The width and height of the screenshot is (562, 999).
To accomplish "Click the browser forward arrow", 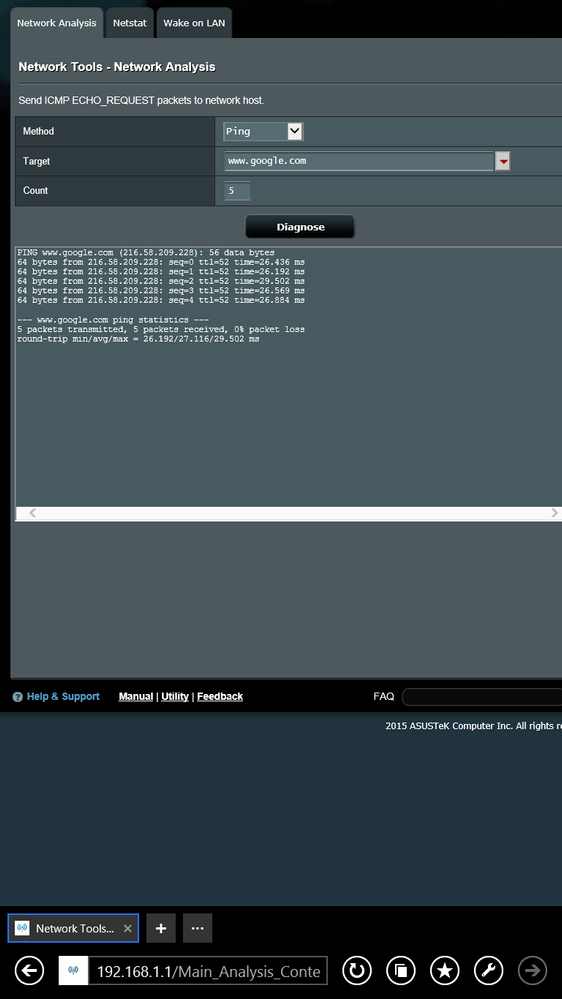I will [533, 971].
